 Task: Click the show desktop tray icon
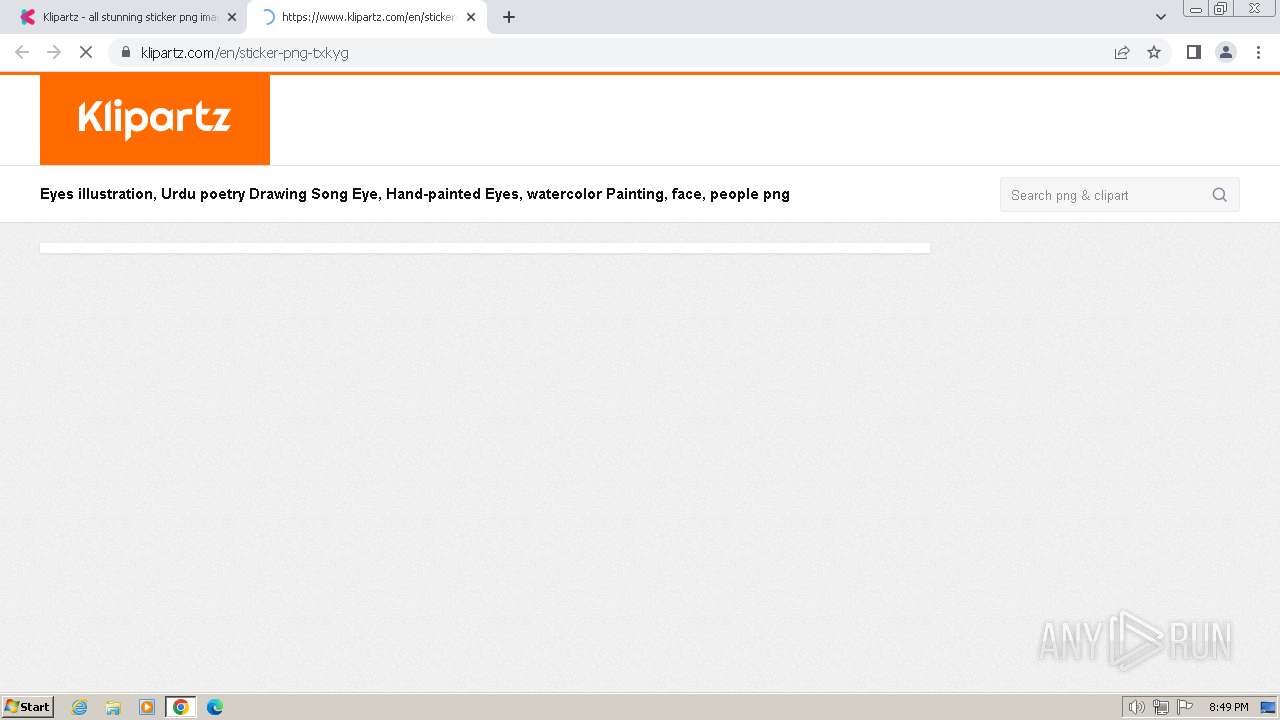(x=1268, y=707)
